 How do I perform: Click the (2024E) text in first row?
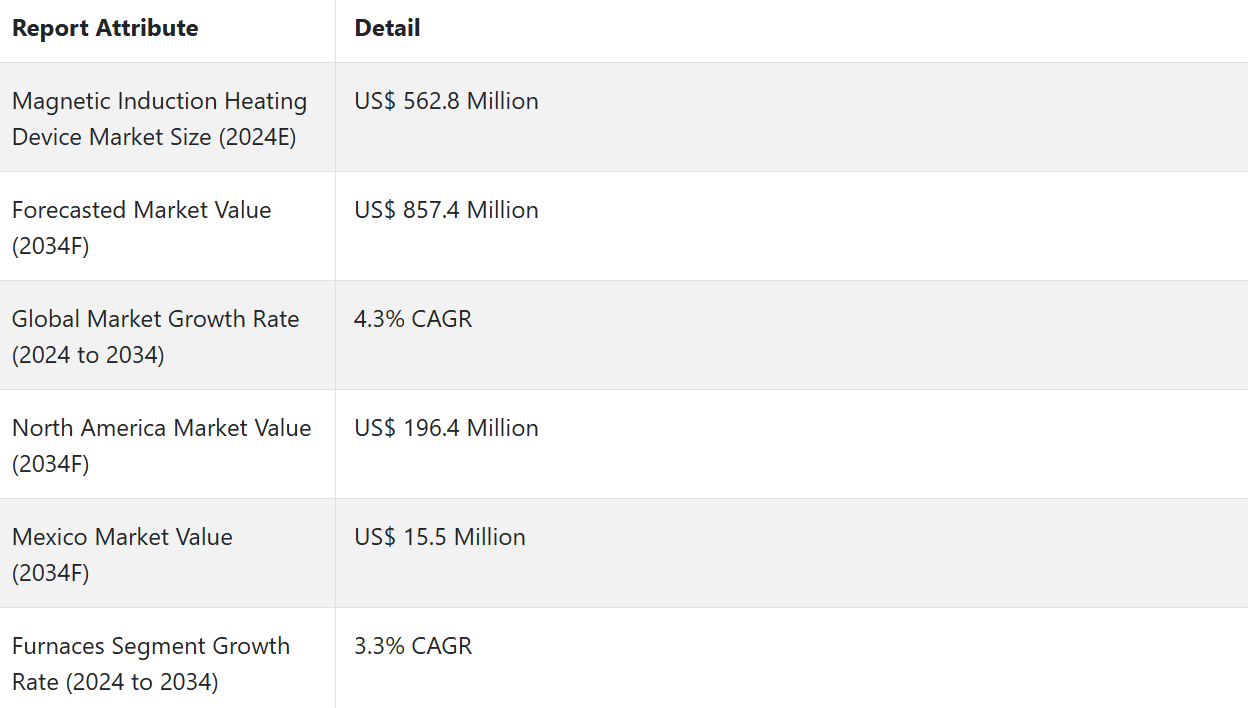click(x=257, y=137)
